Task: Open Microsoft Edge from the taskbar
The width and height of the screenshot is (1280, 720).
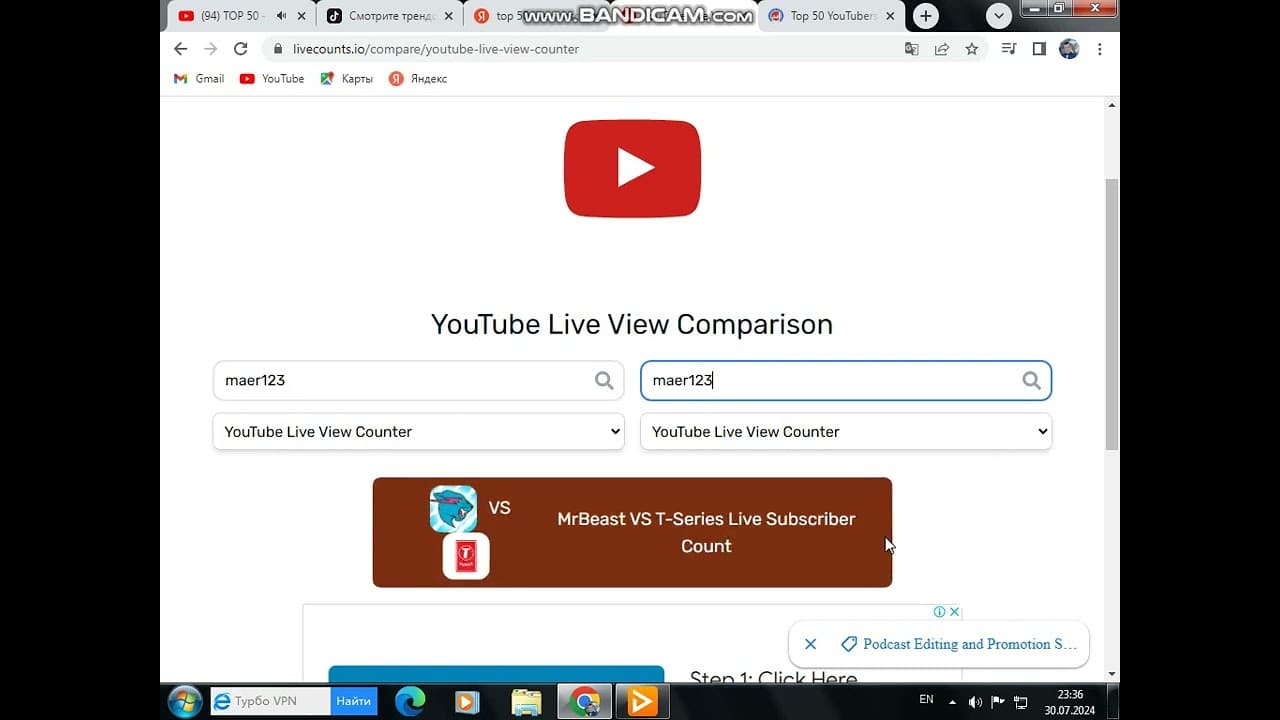Action: pyautogui.click(x=410, y=702)
